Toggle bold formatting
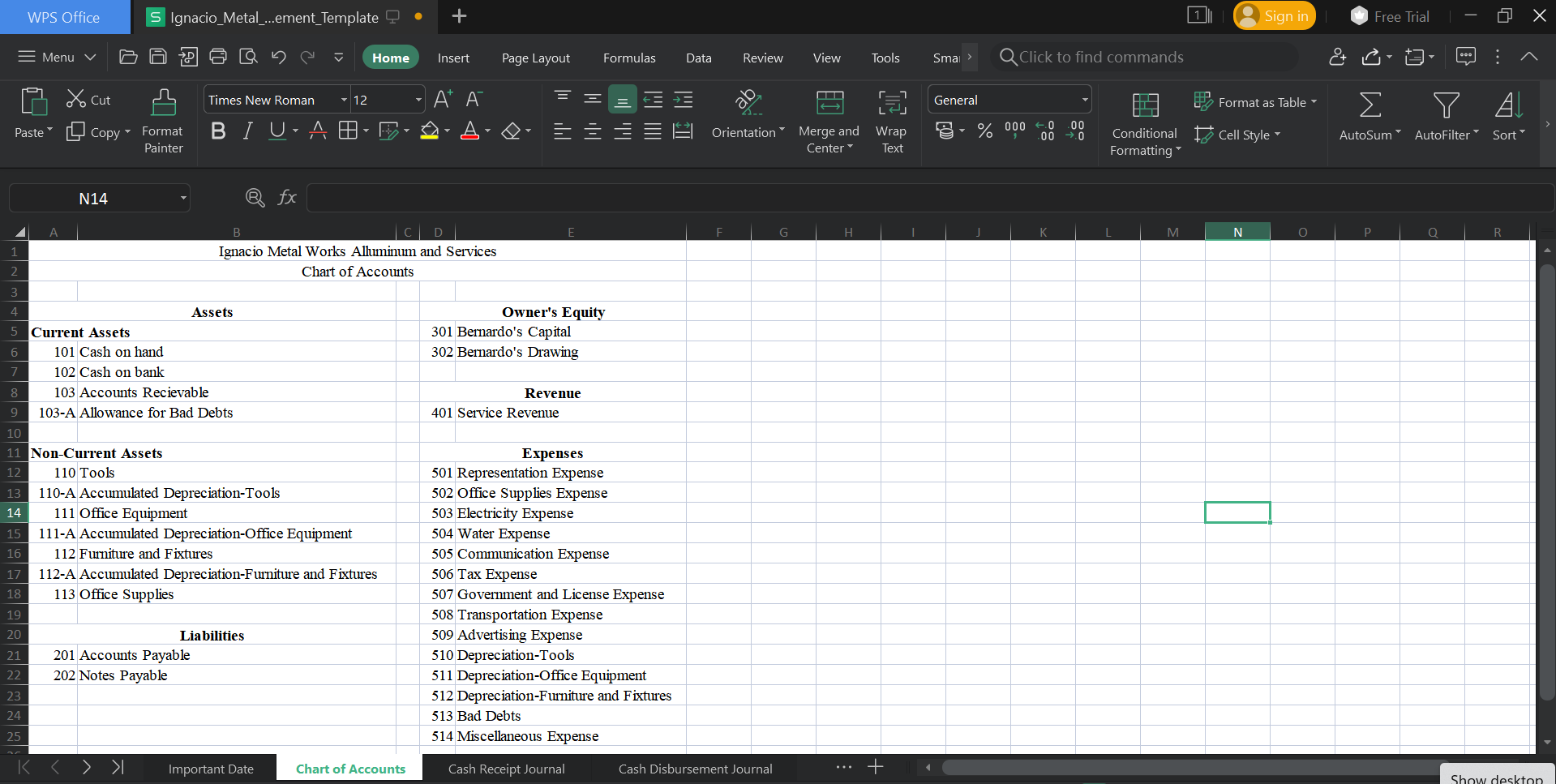 point(218,131)
